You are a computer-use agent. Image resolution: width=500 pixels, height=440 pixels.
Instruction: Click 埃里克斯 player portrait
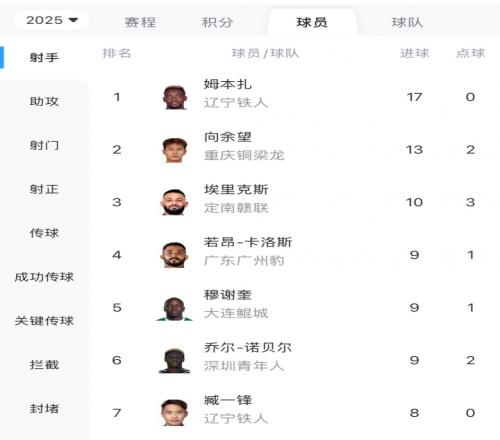click(x=175, y=202)
